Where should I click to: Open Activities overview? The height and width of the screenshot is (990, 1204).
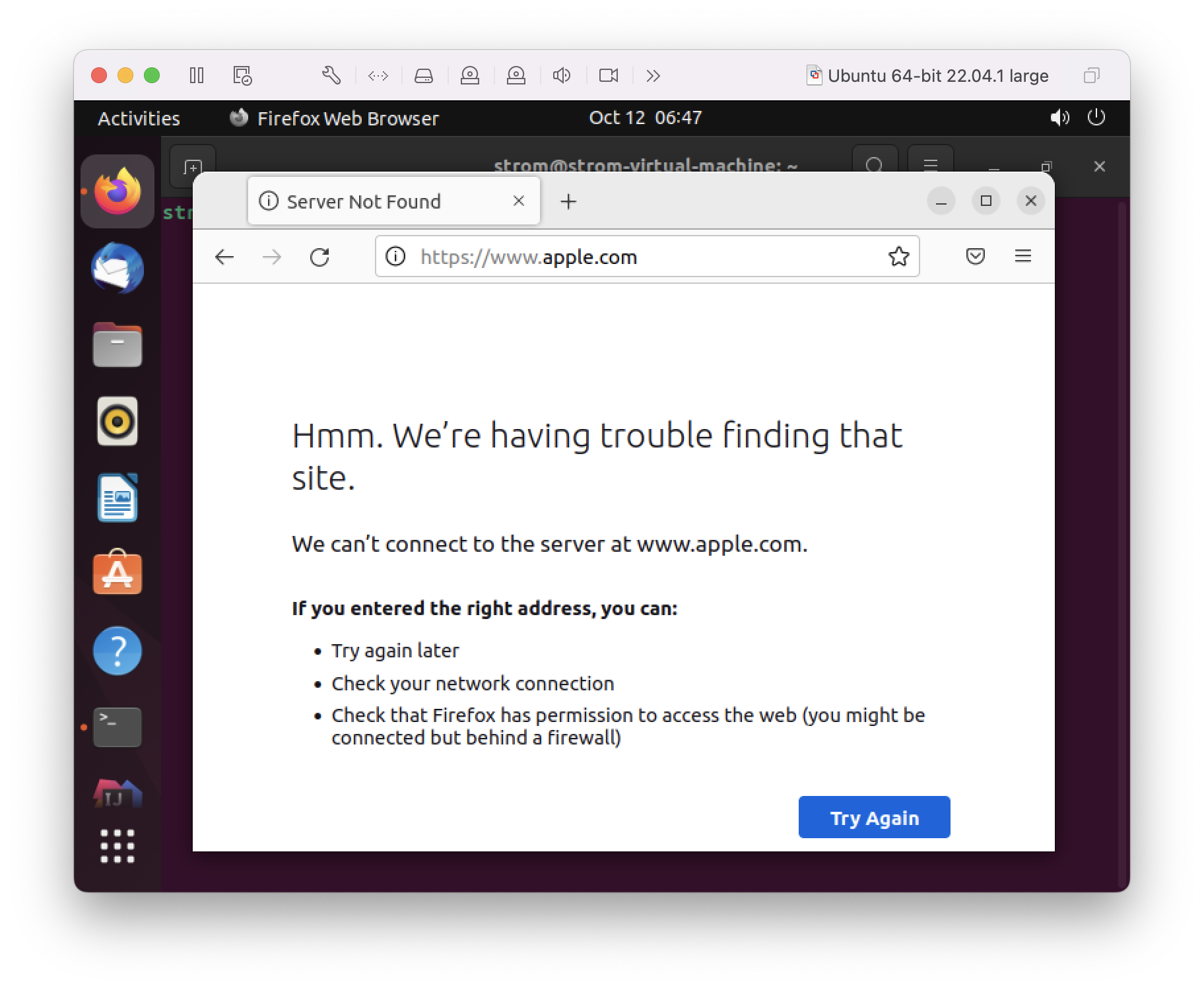coord(139,118)
